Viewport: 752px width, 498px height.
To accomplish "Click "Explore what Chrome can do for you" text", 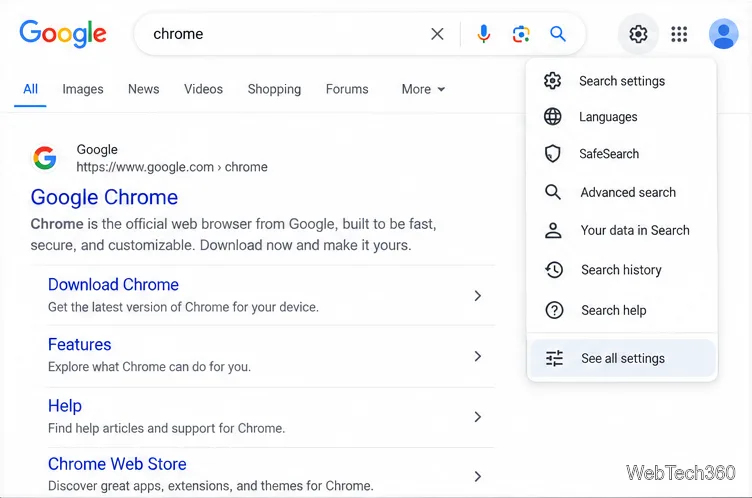I will [149, 367].
